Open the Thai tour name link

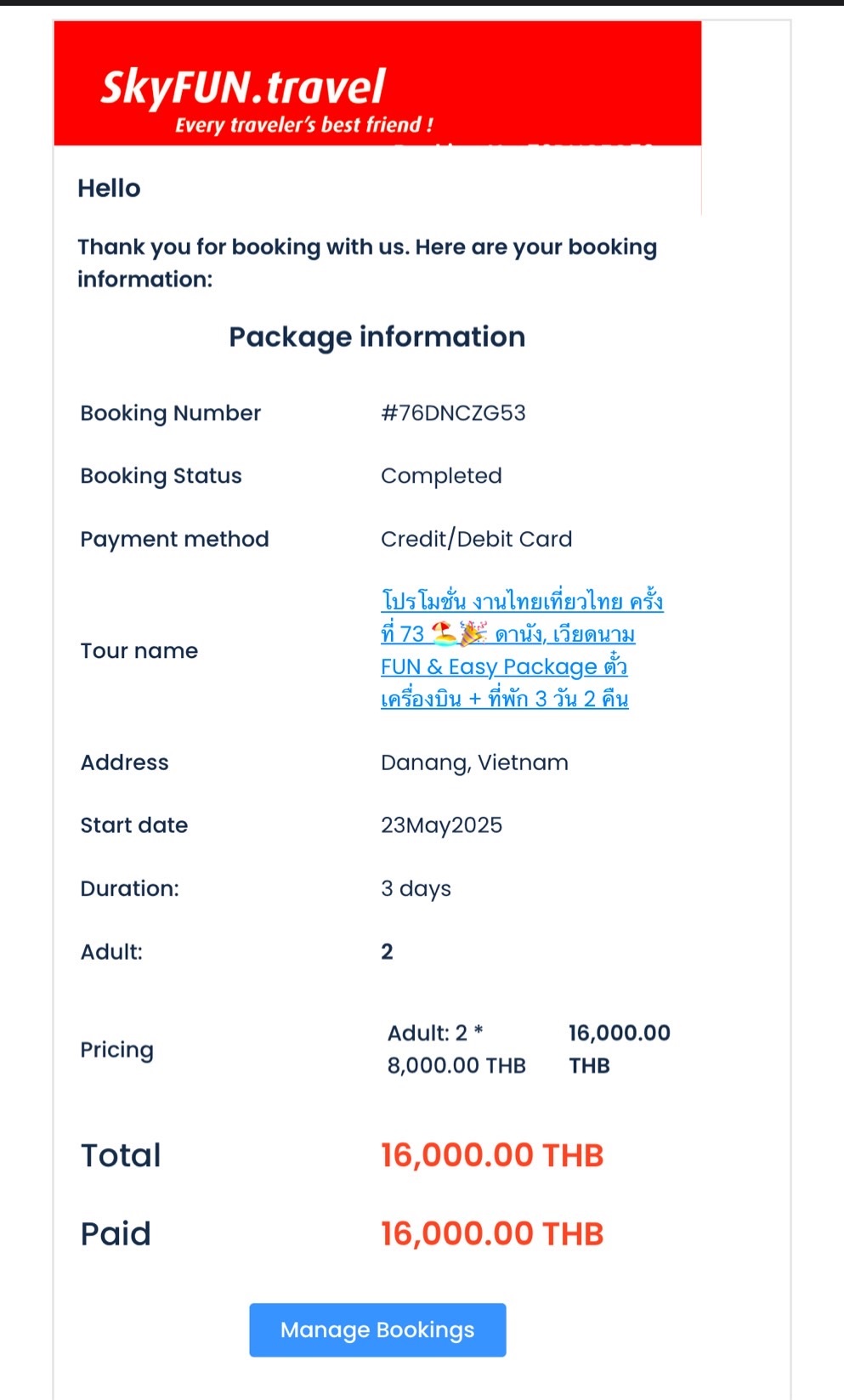(522, 650)
